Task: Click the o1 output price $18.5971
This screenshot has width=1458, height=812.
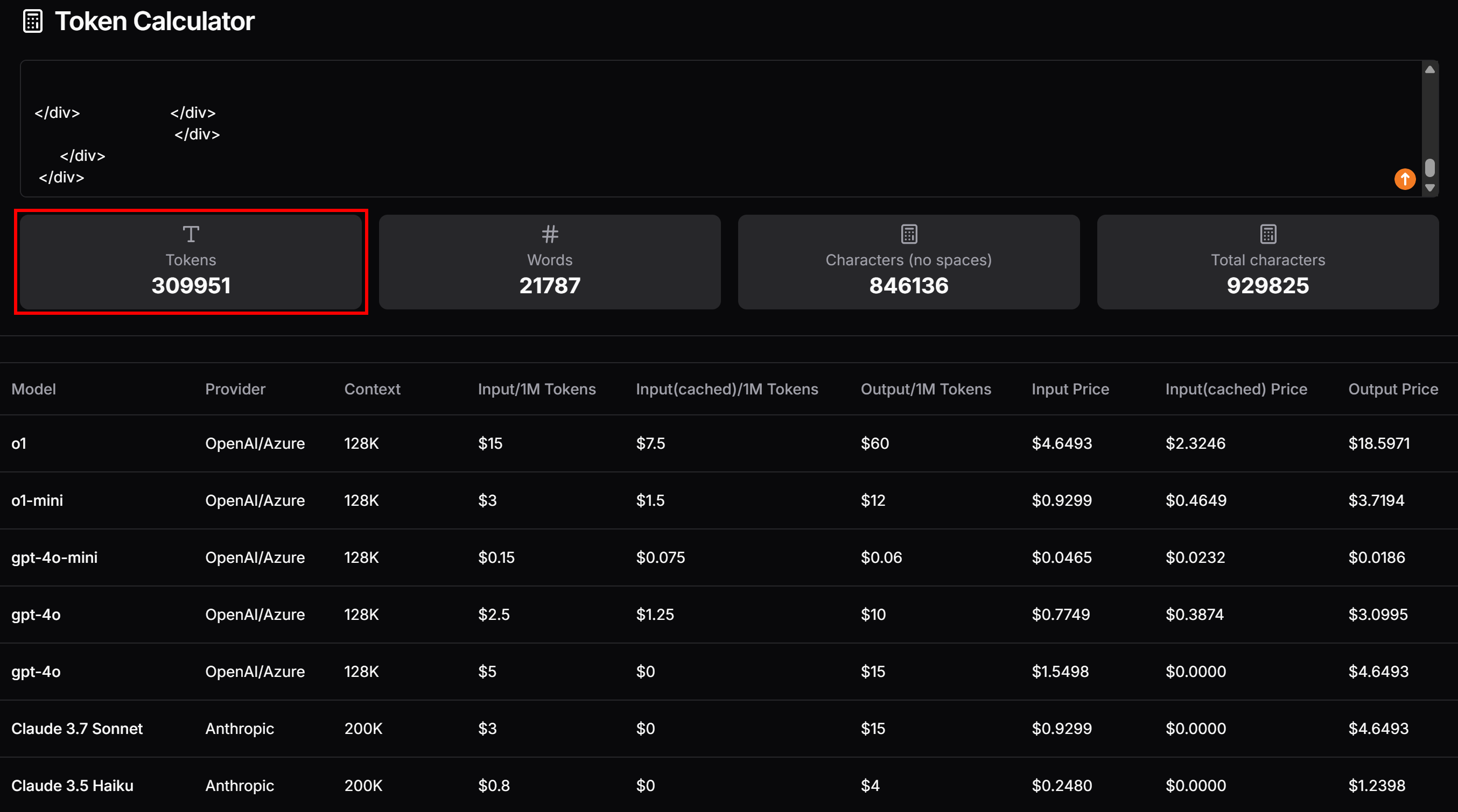Action: point(1379,443)
